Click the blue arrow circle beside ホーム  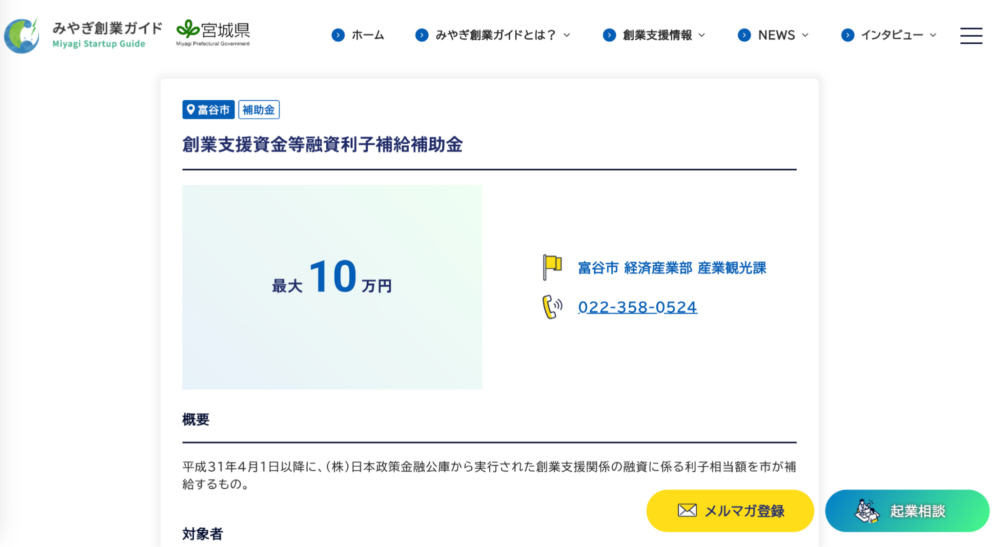(338, 35)
